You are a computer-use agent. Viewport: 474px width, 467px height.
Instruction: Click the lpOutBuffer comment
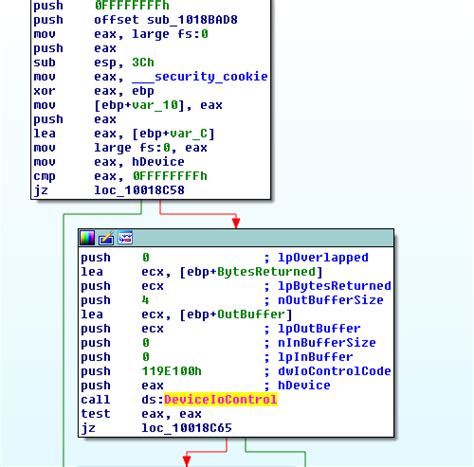pyautogui.click(x=319, y=329)
